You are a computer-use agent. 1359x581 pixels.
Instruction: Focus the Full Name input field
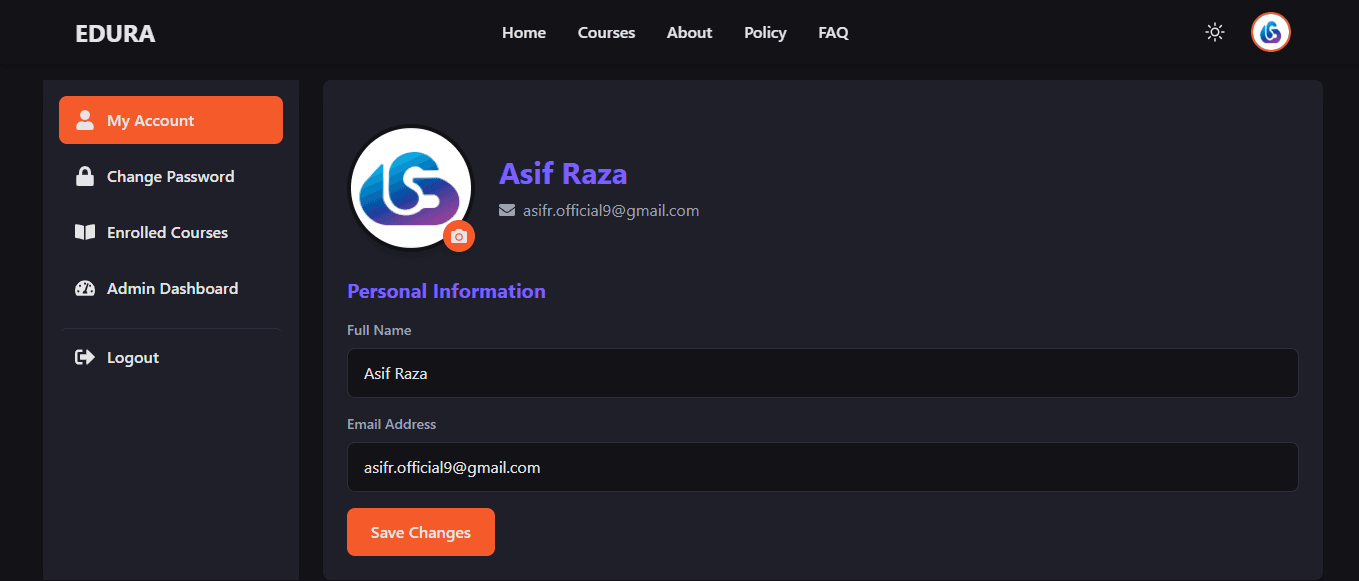[x=823, y=373]
